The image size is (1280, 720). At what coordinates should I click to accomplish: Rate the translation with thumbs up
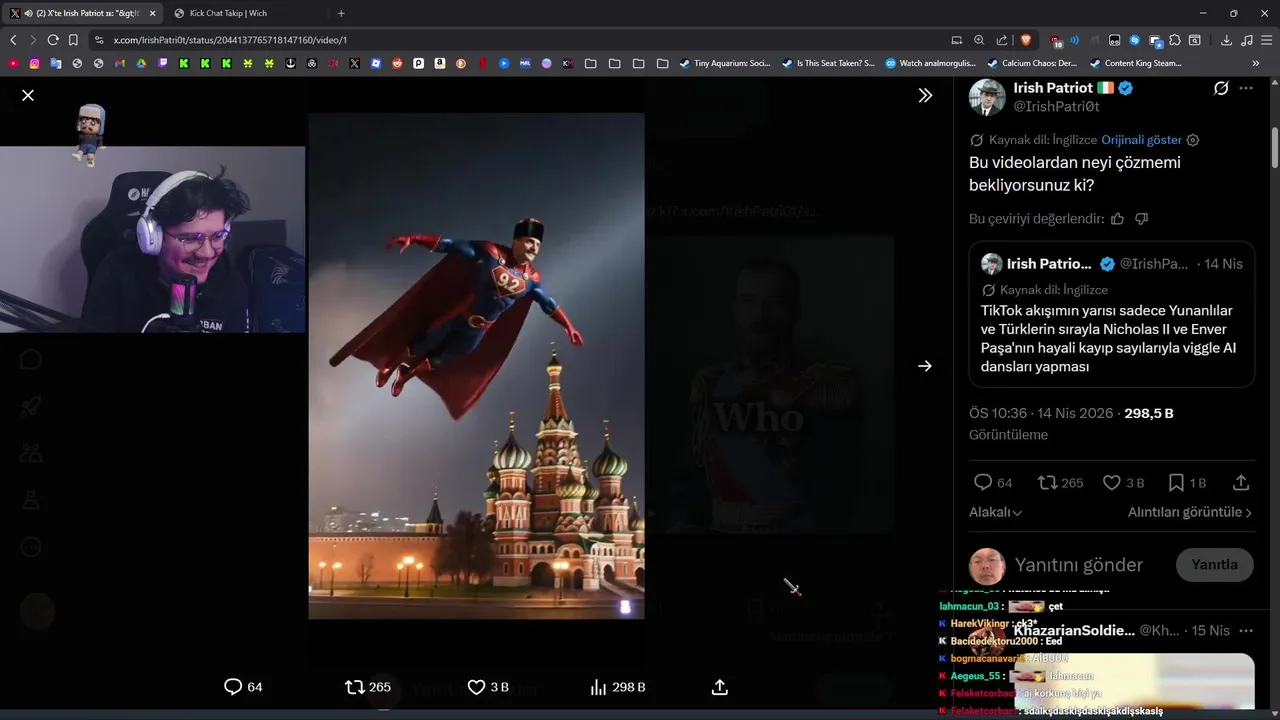click(1117, 218)
